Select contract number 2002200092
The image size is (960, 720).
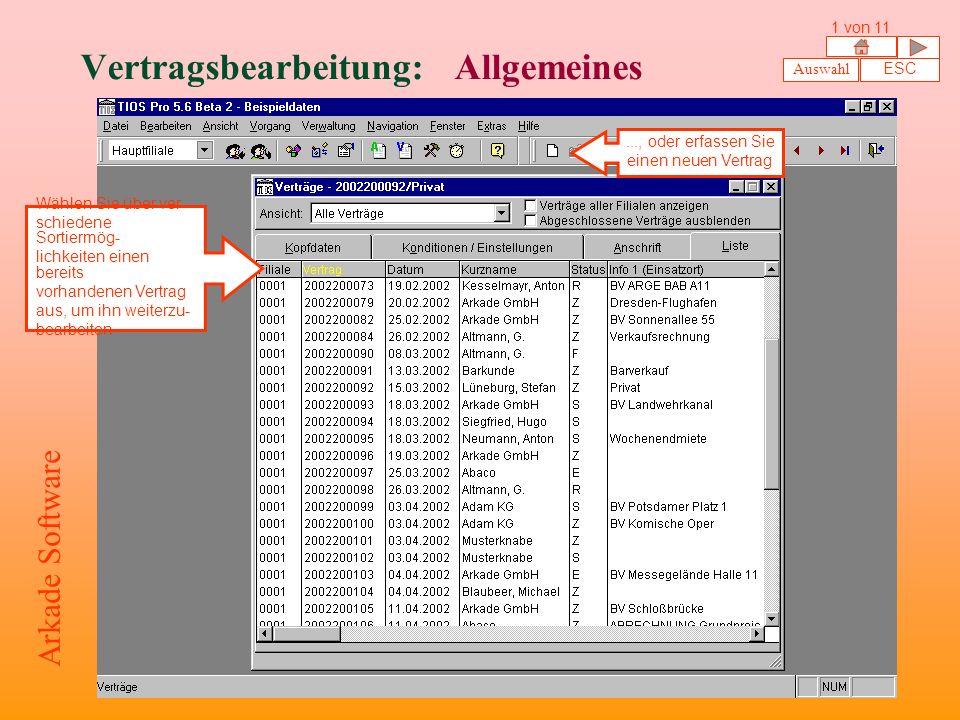339,388
